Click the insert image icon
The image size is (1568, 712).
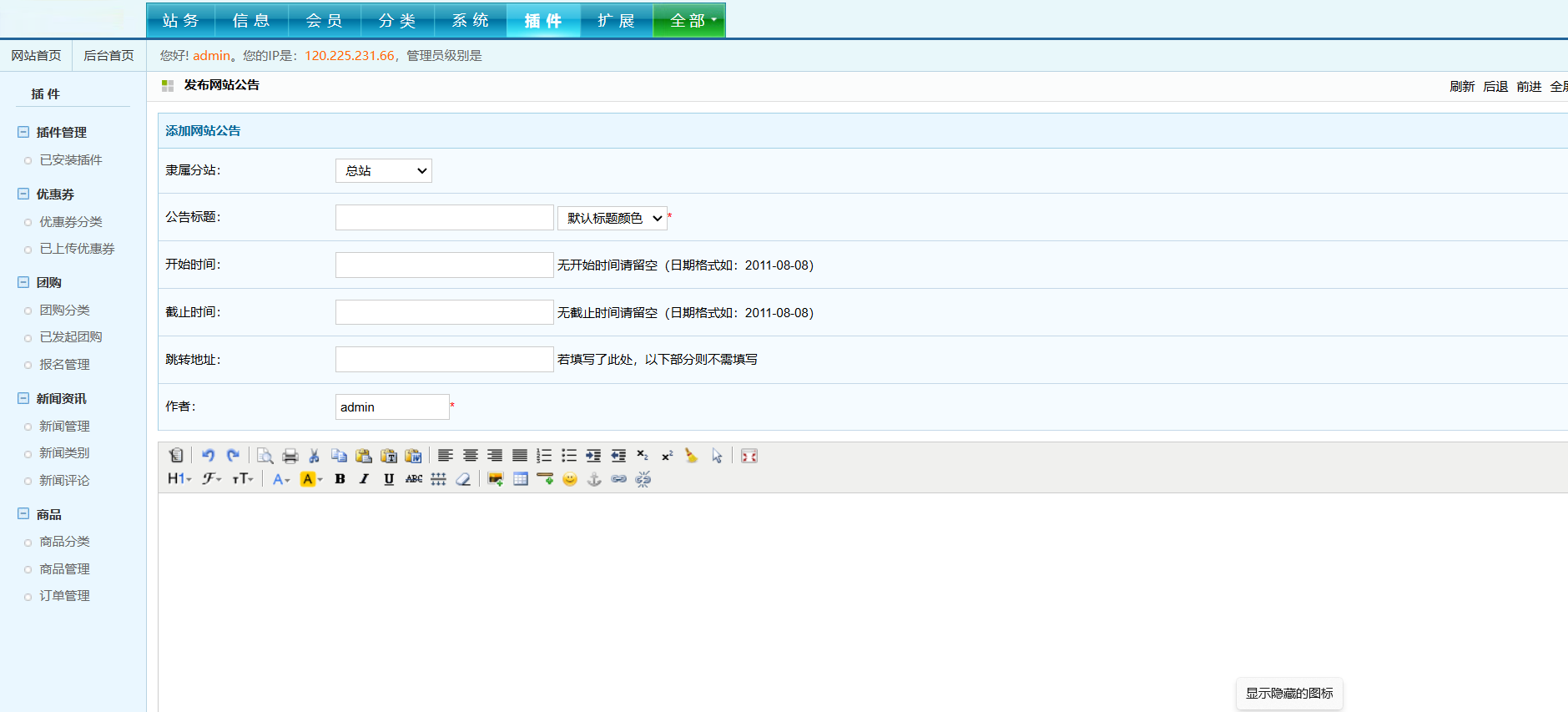click(x=496, y=479)
